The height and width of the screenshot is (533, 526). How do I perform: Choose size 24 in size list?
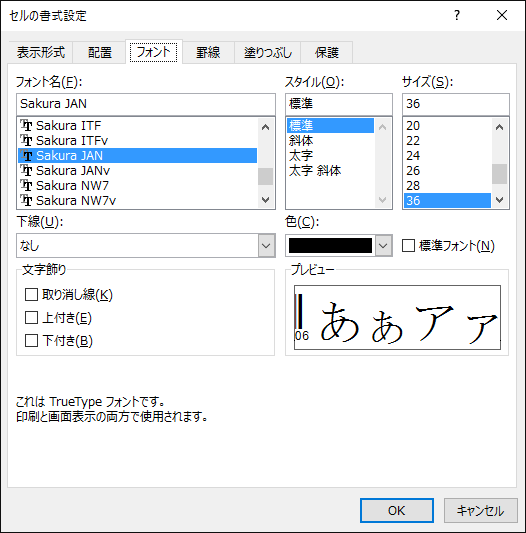coord(447,155)
